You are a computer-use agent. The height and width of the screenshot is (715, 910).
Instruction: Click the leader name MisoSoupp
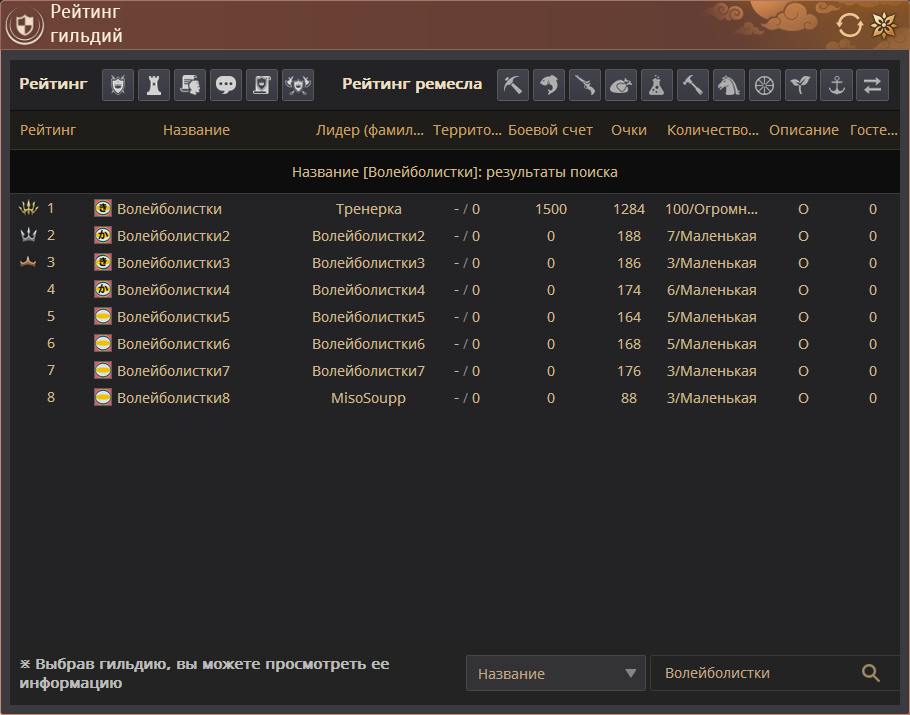tap(369, 398)
